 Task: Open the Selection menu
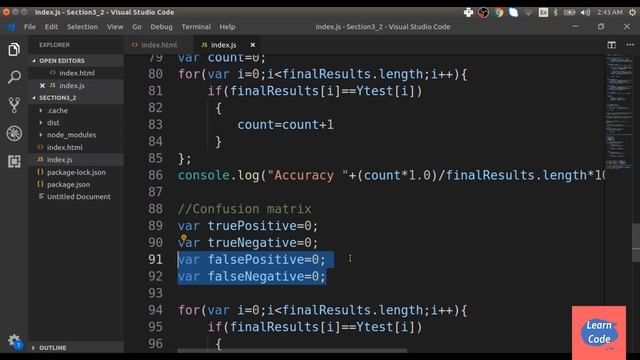click(82, 27)
